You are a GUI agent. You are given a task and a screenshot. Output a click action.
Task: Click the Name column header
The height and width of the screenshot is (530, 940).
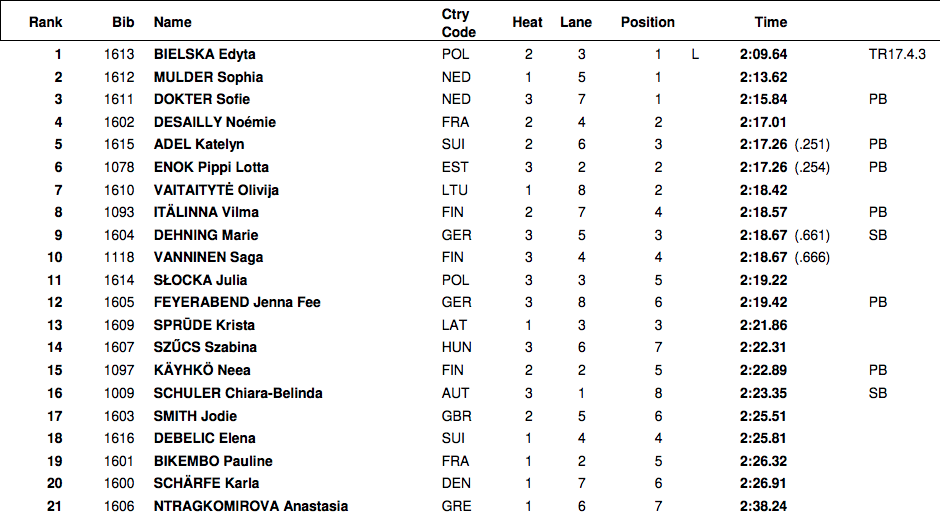pyautogui.click(x=173, y=22)
